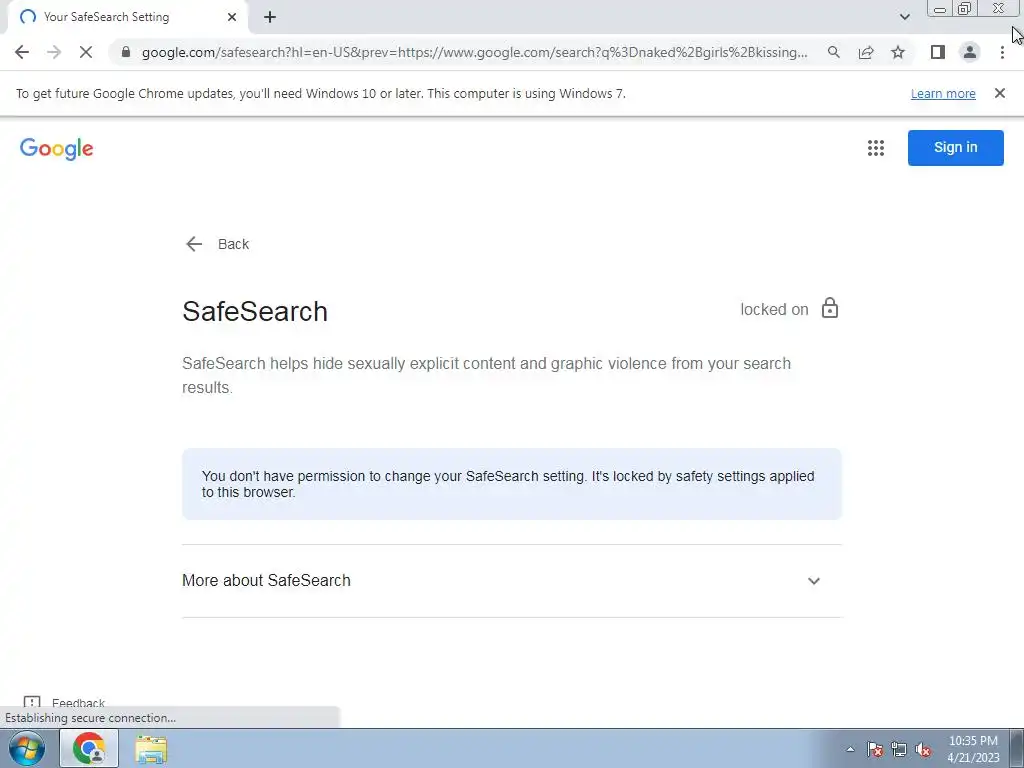The height and width of the screenshot is (768, 1024).
Task: Expand More about SafeSearch section
Action: 511,581
